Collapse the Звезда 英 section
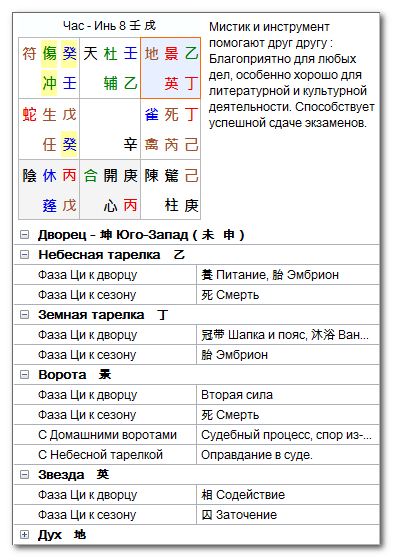Image resolution: width=393 pixels, height=558 pixels. pos(25,474)
